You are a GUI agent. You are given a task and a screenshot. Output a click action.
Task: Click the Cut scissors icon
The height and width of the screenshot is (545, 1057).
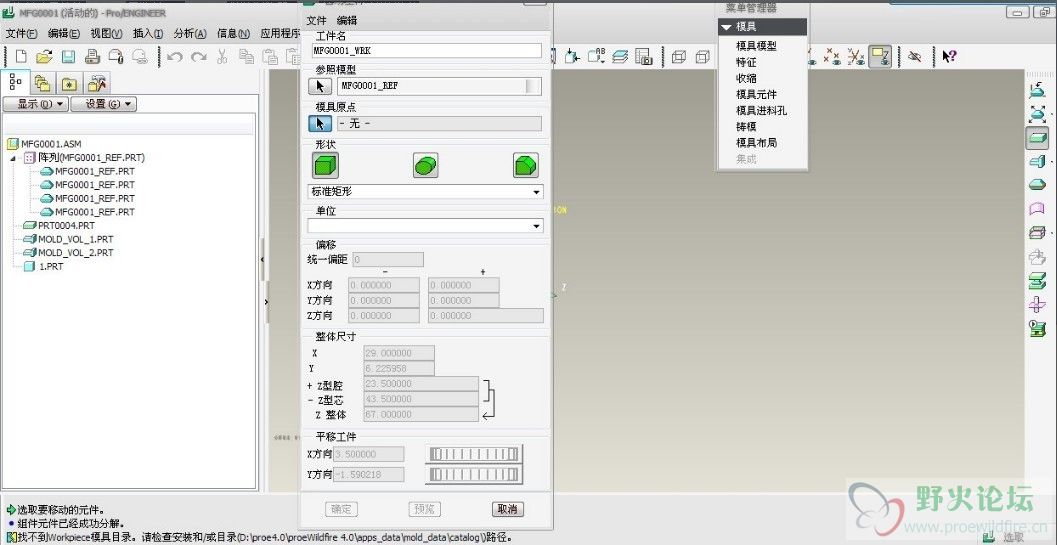pyautogui.click(x=222, y=57)
